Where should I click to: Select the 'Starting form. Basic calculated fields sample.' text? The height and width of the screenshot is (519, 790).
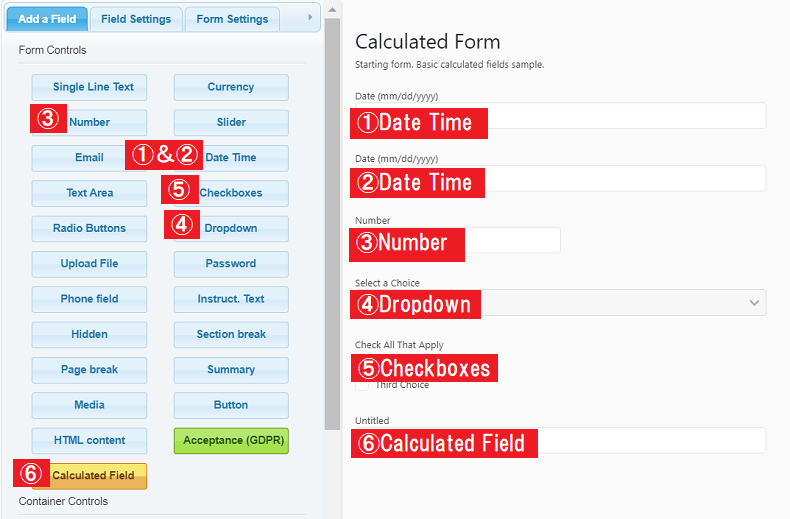coord(449,64)
